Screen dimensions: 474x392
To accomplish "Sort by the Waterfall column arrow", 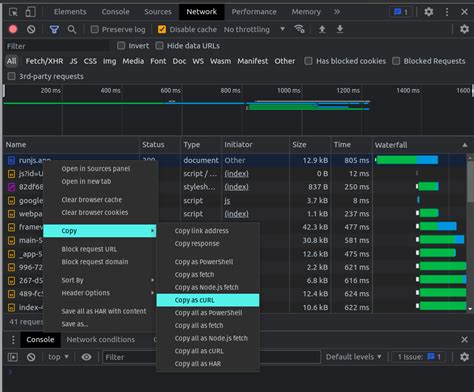I will tap(464, 145).
